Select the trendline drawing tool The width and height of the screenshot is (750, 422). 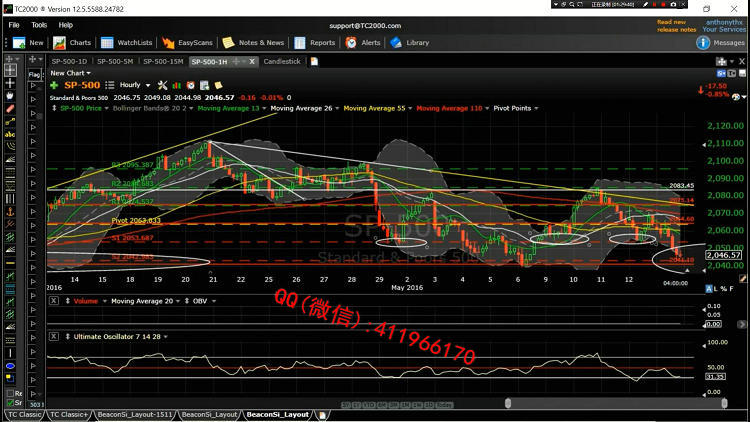tap(10, 122)
